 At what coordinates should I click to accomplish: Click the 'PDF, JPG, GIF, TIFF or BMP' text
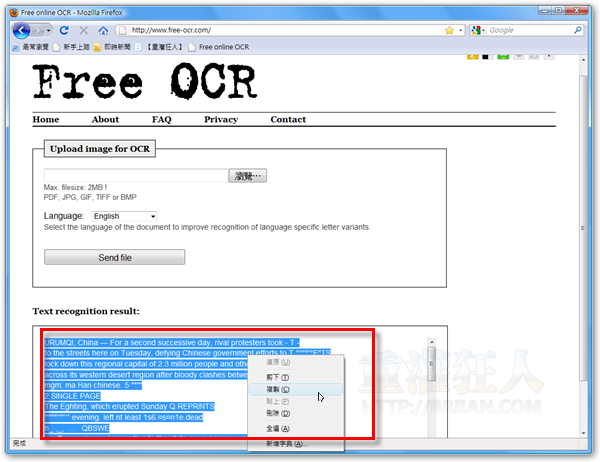coord(90,197)
